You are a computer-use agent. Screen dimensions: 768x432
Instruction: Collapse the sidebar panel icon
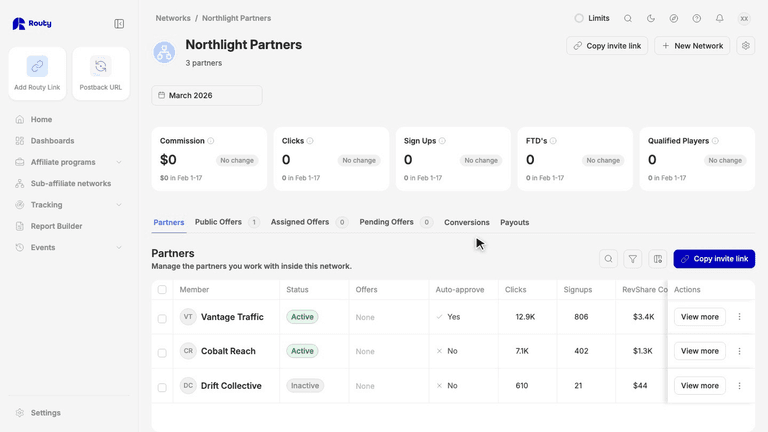click(x=119, y=24)
